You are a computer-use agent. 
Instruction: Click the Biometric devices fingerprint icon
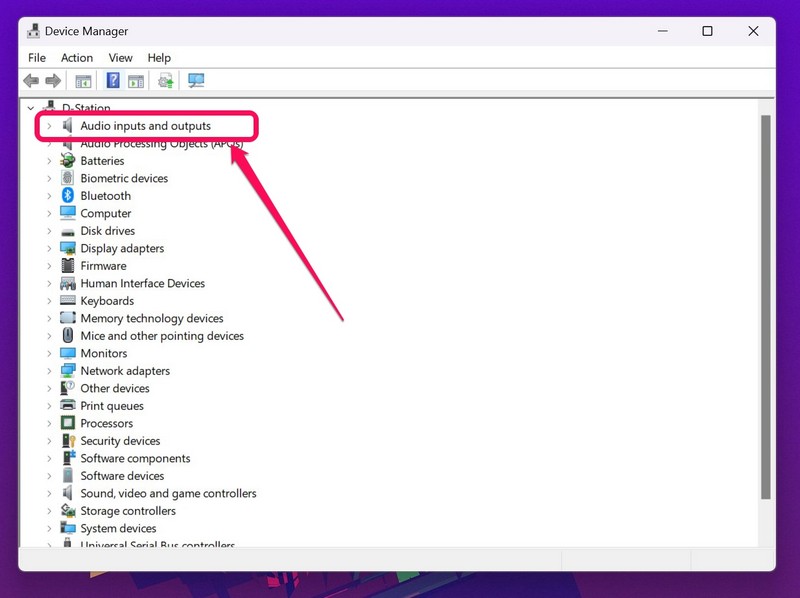point(68,178)
